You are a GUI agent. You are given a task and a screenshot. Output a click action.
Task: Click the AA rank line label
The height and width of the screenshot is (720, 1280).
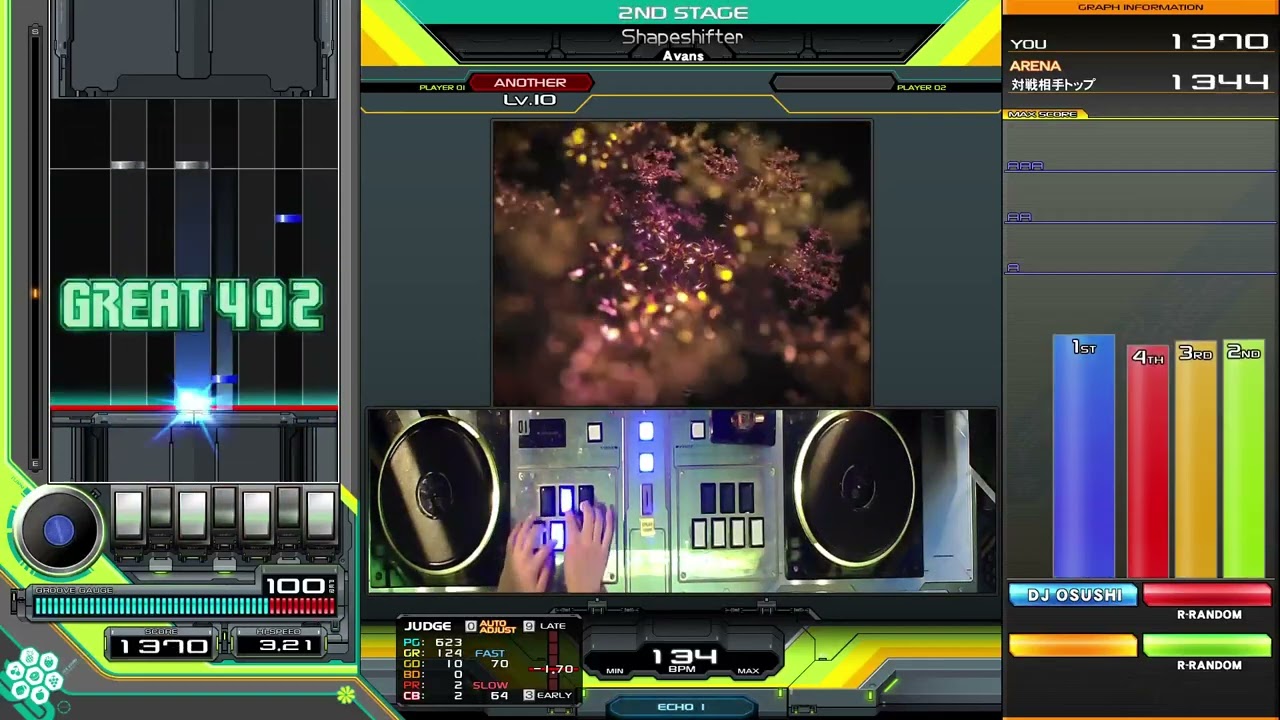1019,217
